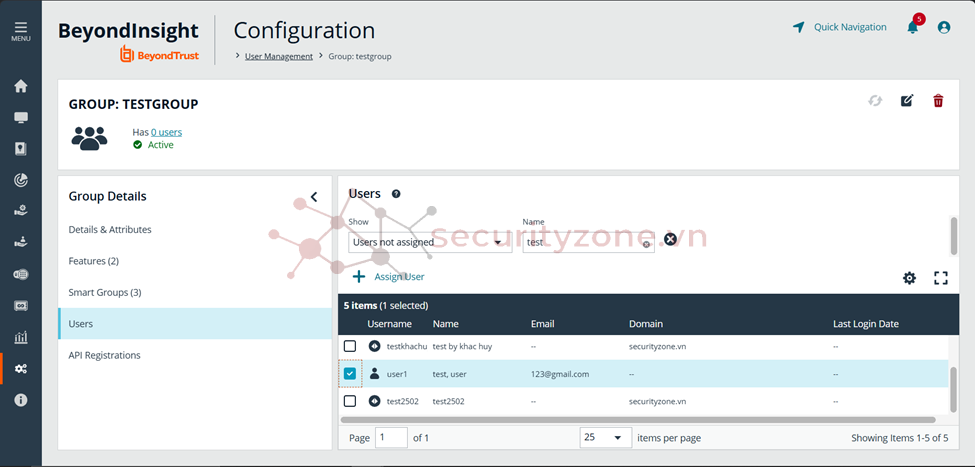Click the notifications bell icon
The width and height of the screenshot is (975, 467).
coord(912,27)
